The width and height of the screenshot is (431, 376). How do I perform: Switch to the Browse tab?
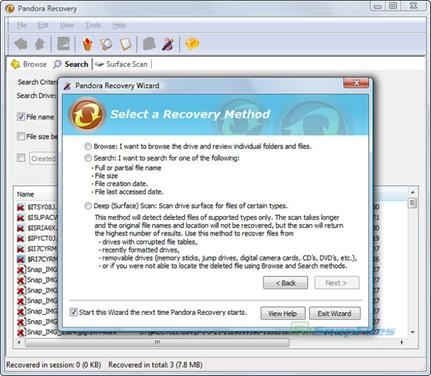pos(29,64)
